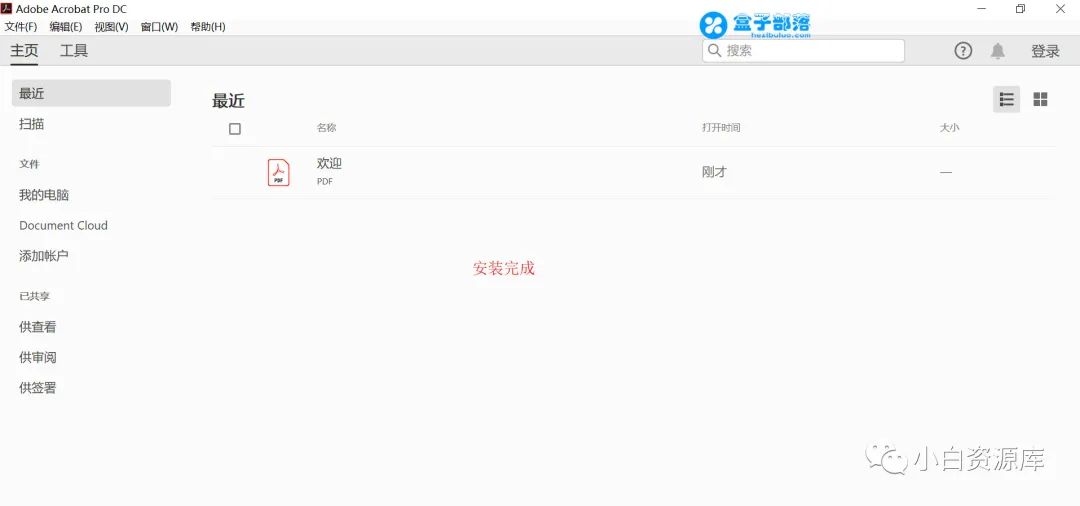Open the 视图(V) menu
Viewport: 1080px width, 506px height.
[x=112, y=27]
